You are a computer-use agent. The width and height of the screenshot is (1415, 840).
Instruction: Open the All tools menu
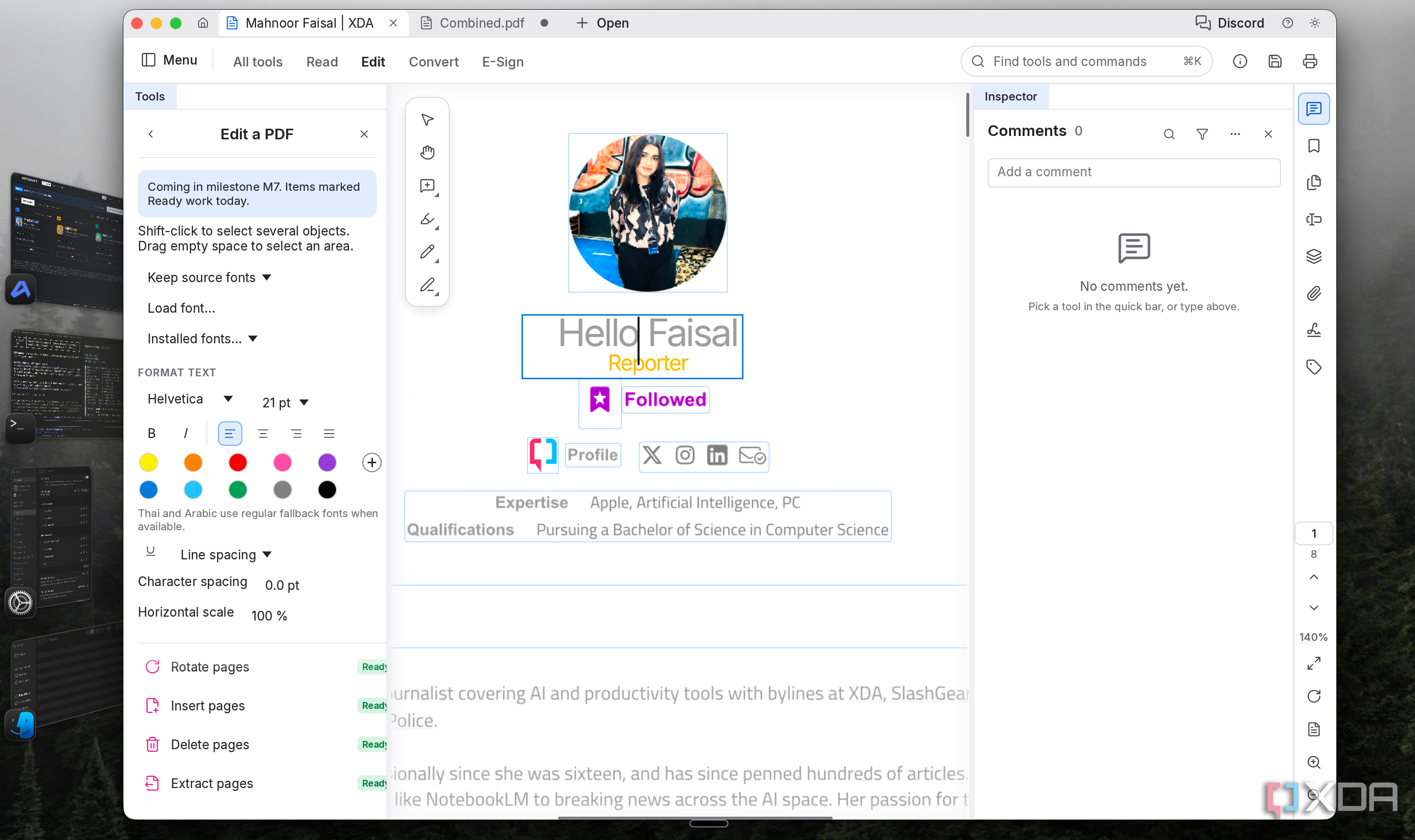[257, 62]
